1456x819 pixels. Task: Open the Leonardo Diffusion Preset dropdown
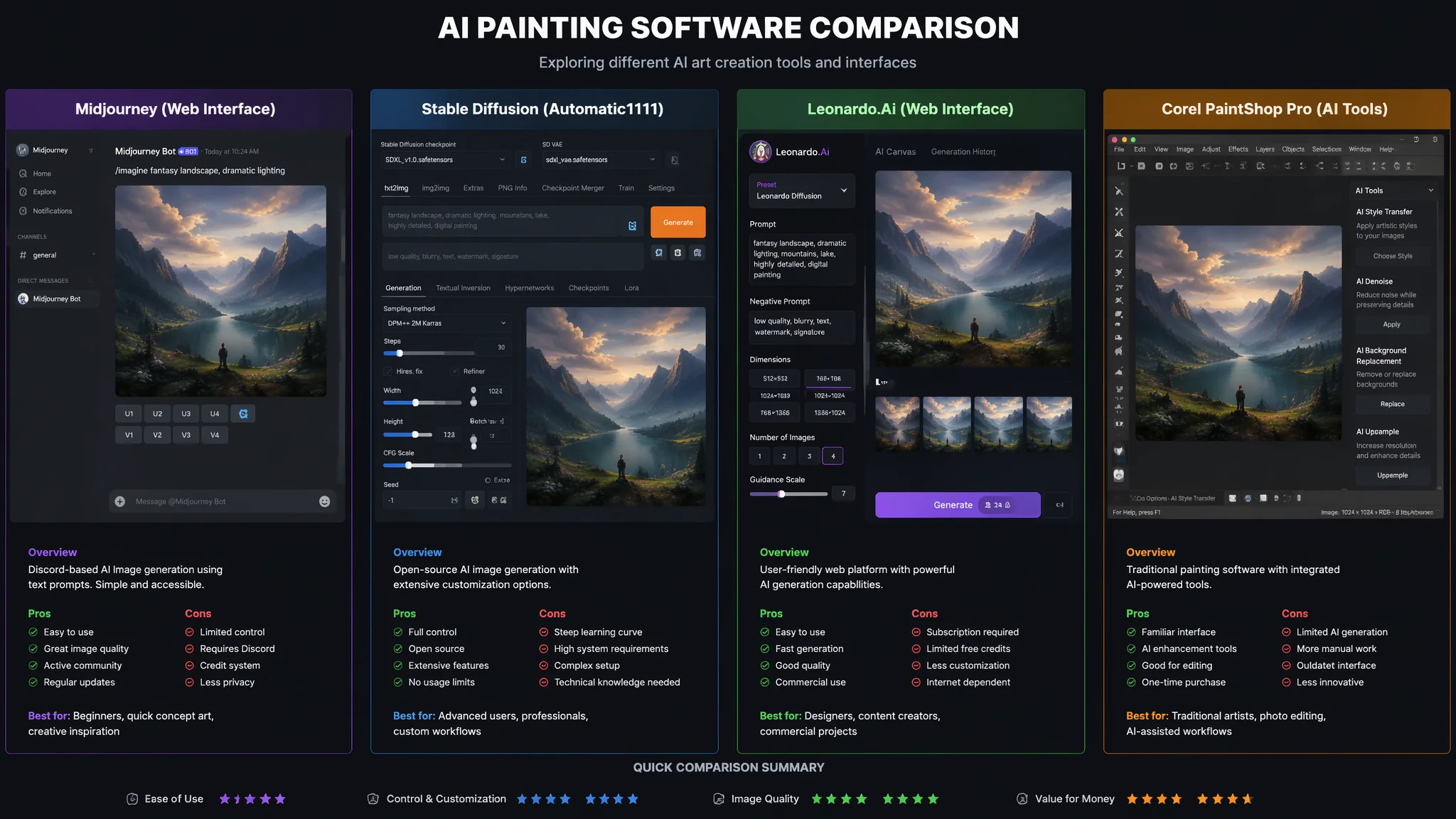[x=802, y=191]
